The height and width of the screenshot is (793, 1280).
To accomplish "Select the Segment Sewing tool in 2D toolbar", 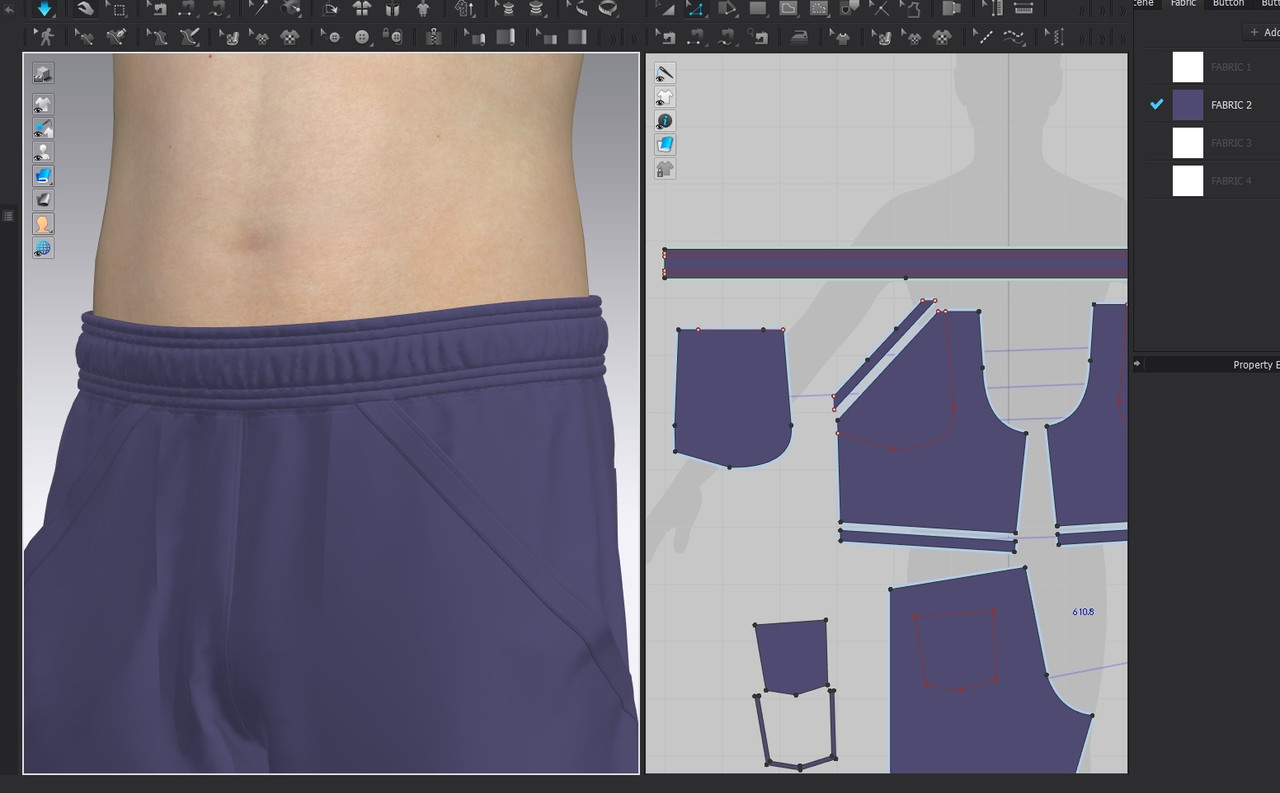I will click(697, 37).
